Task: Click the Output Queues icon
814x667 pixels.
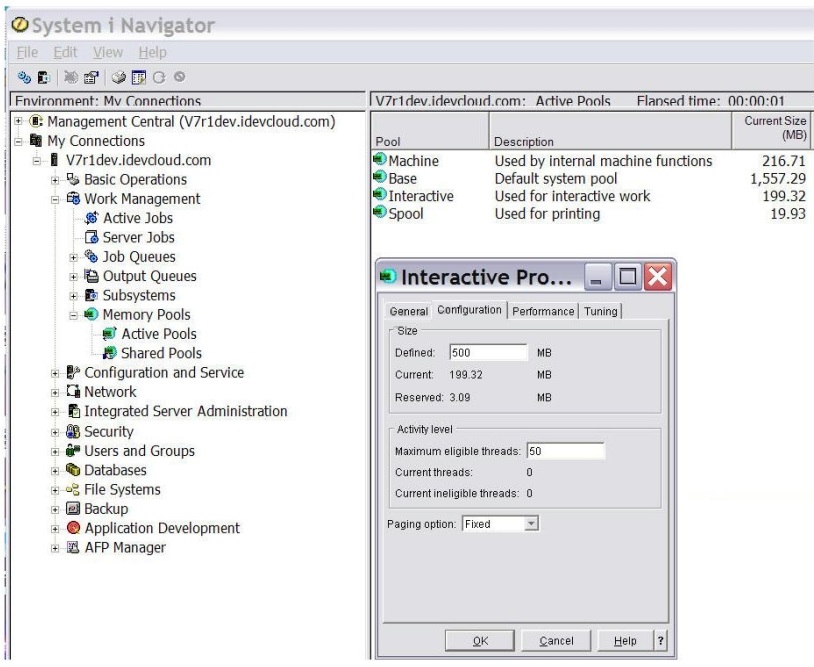Action: pyautogui.click(x=91, y=276)
